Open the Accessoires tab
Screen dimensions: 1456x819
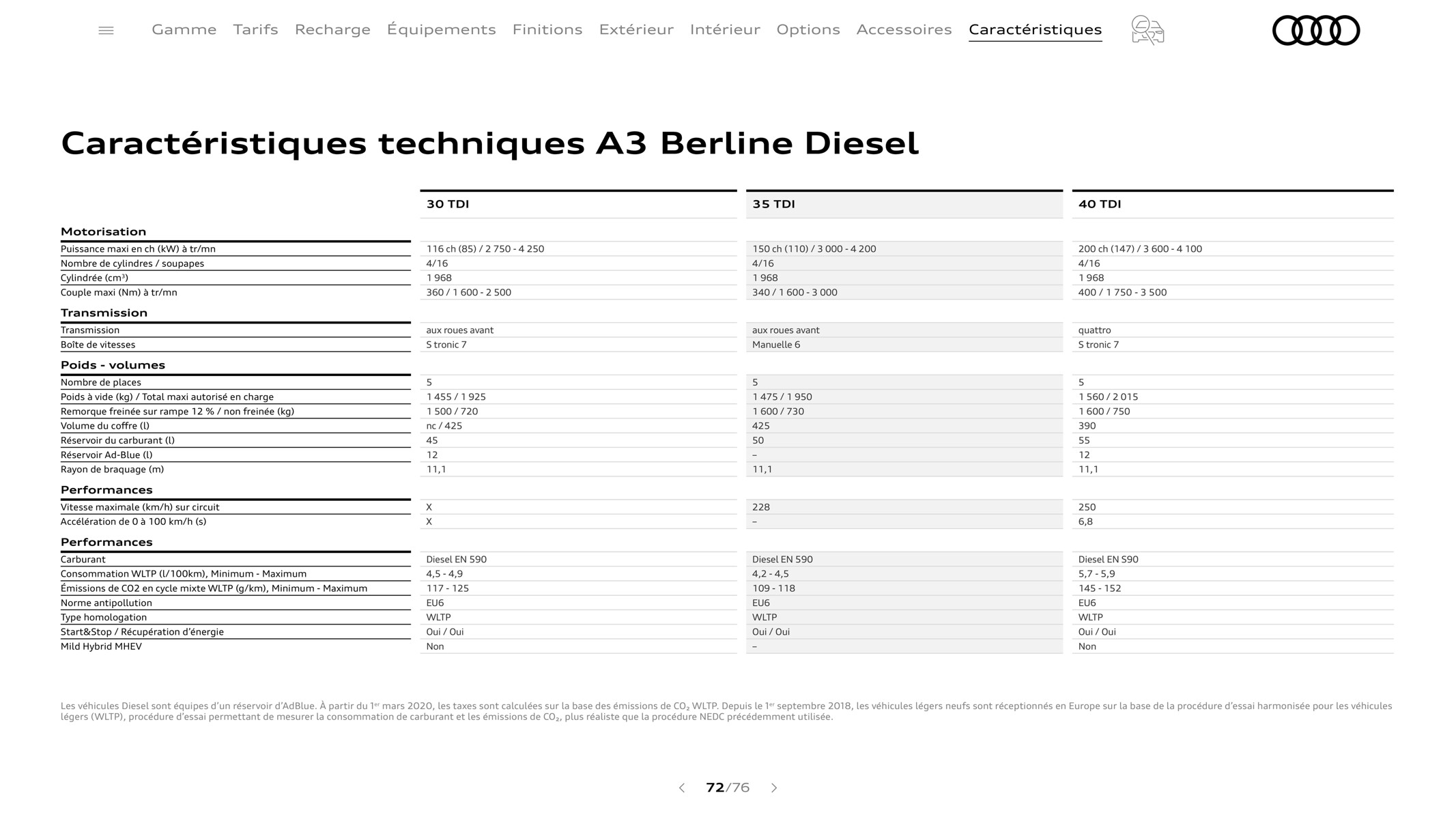coord(904,29)
